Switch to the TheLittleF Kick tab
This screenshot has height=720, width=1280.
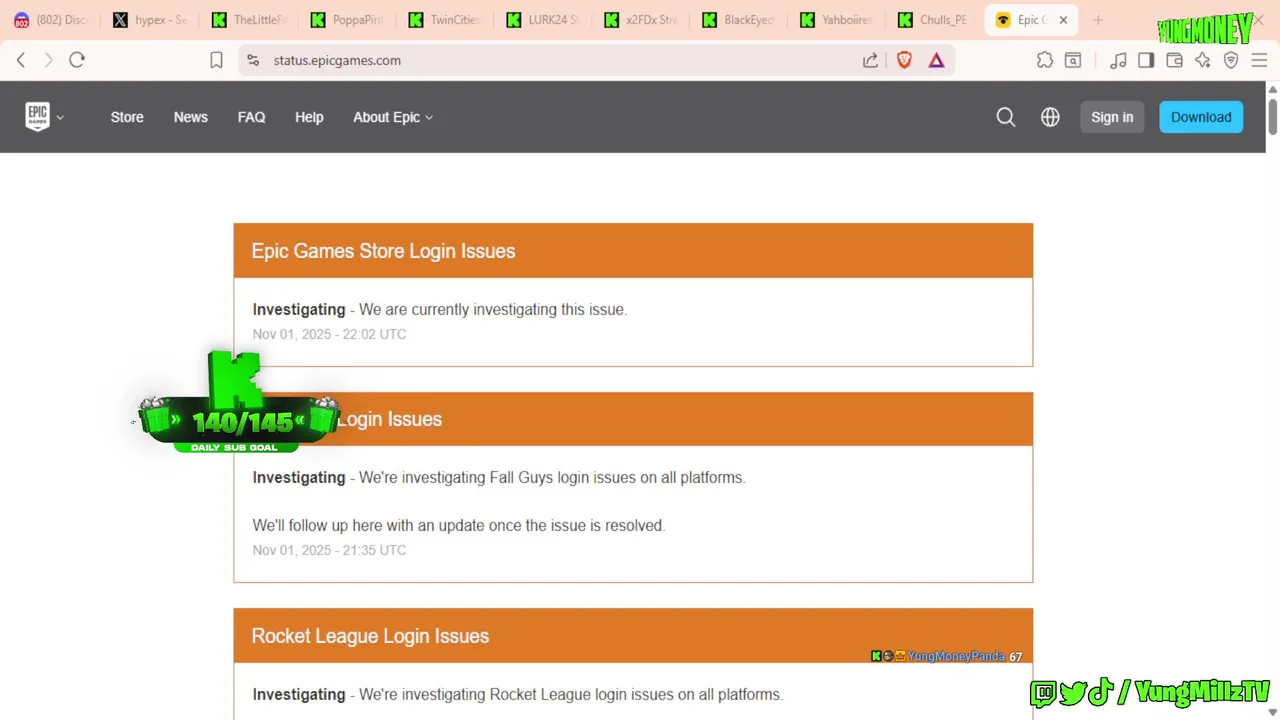click(x=248, y=20)
